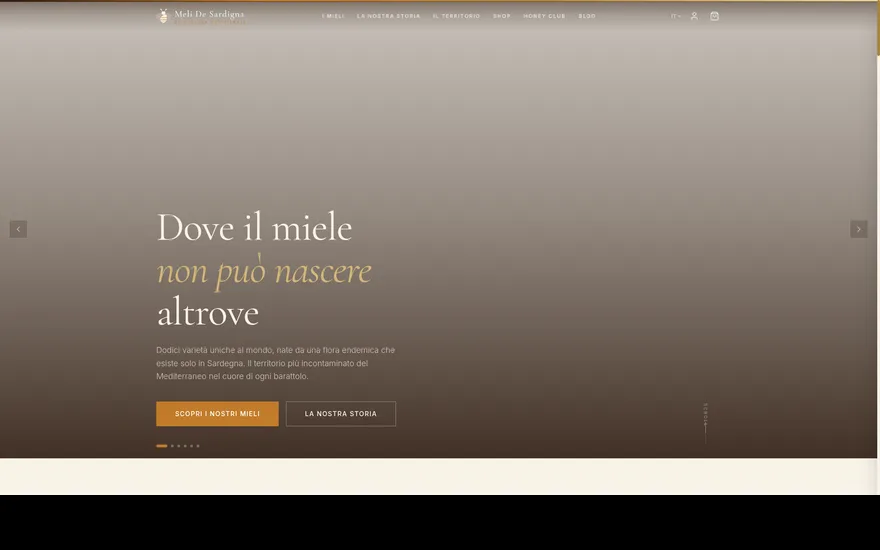This screenshot has height=550, width=880.
Task: Open Il Territorio menu item
Action: click(x=456, y=16)
